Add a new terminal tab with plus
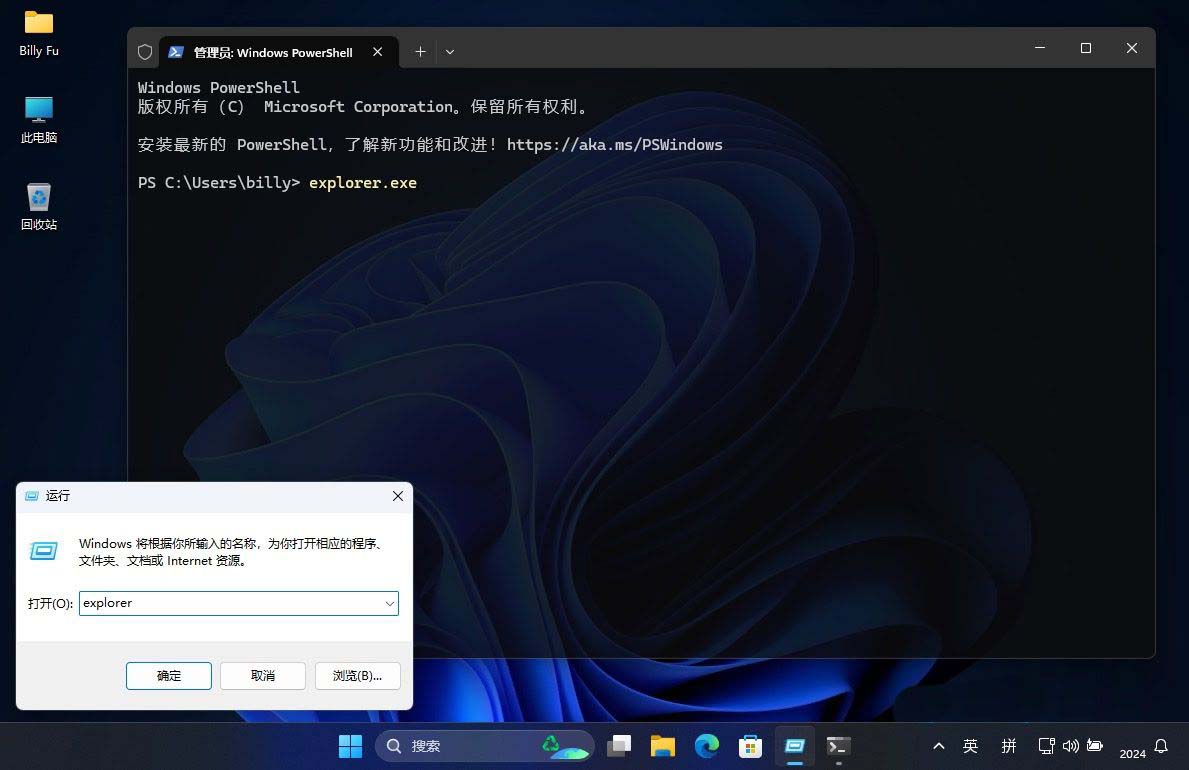This screenshot has width=1189, height=770. (420, 52)
